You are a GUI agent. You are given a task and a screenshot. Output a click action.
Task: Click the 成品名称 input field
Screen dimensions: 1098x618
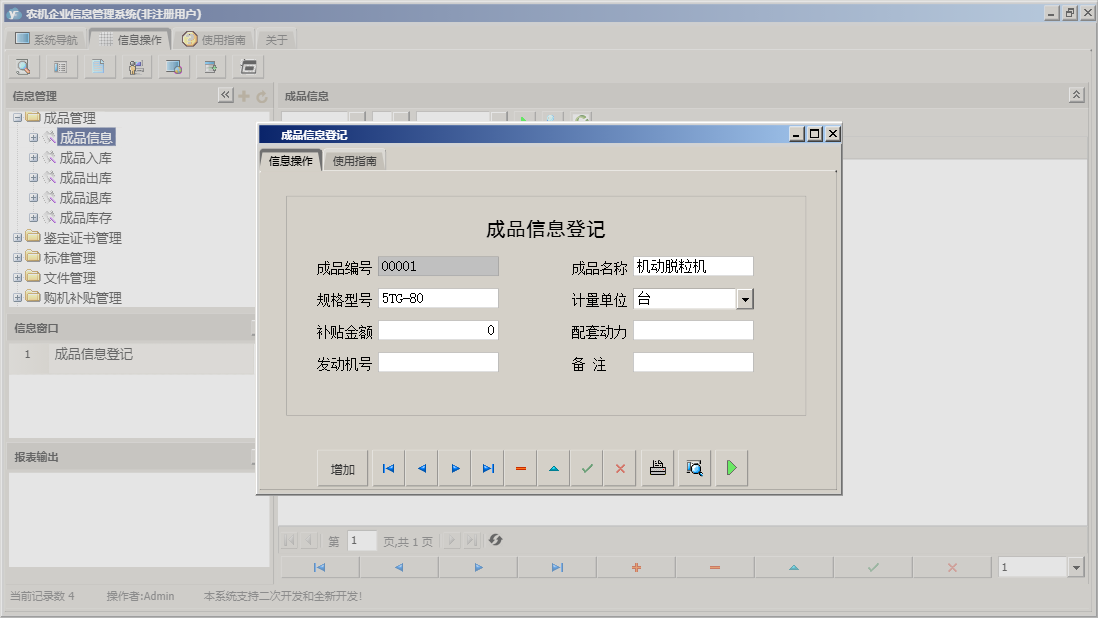click(693, 266)
